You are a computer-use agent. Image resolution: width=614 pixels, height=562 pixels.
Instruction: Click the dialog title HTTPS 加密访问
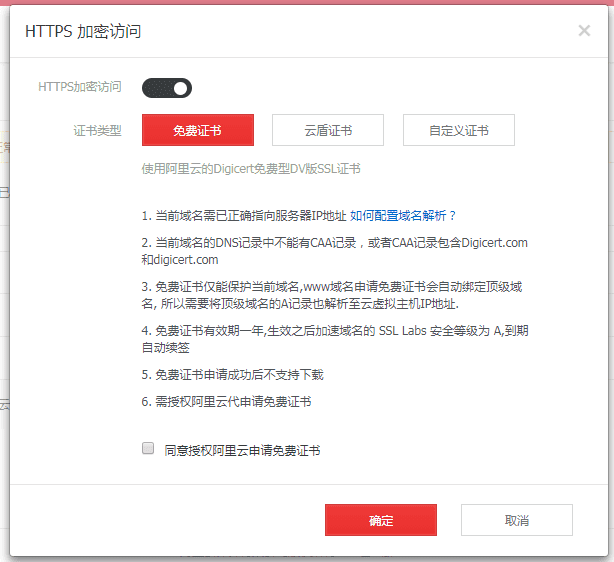pos(83,31)
